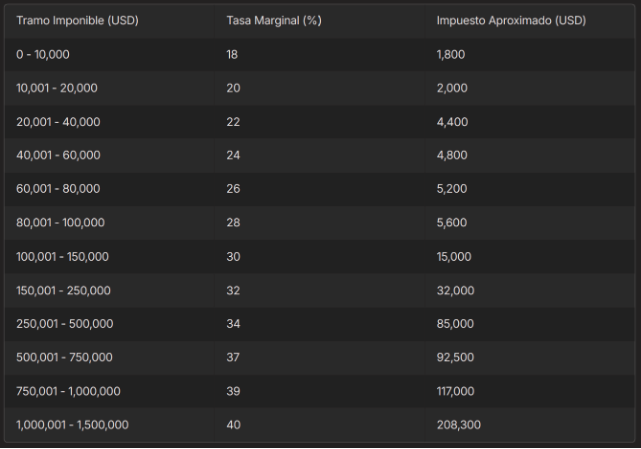Click the 26 percent rate cell
This screenshot has height=449, width=641.
[x=233, y=189]
